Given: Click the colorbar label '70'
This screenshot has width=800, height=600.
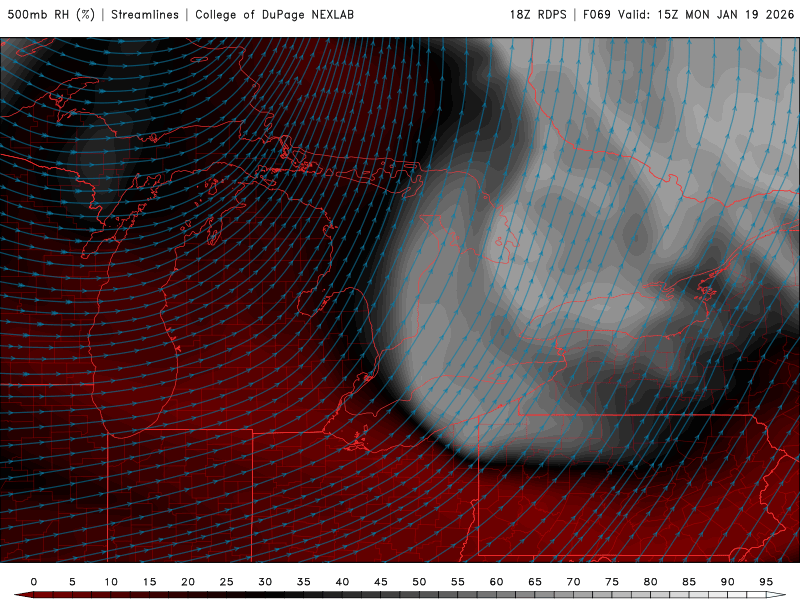Looking at the screenshot, I should pos(573,582).
